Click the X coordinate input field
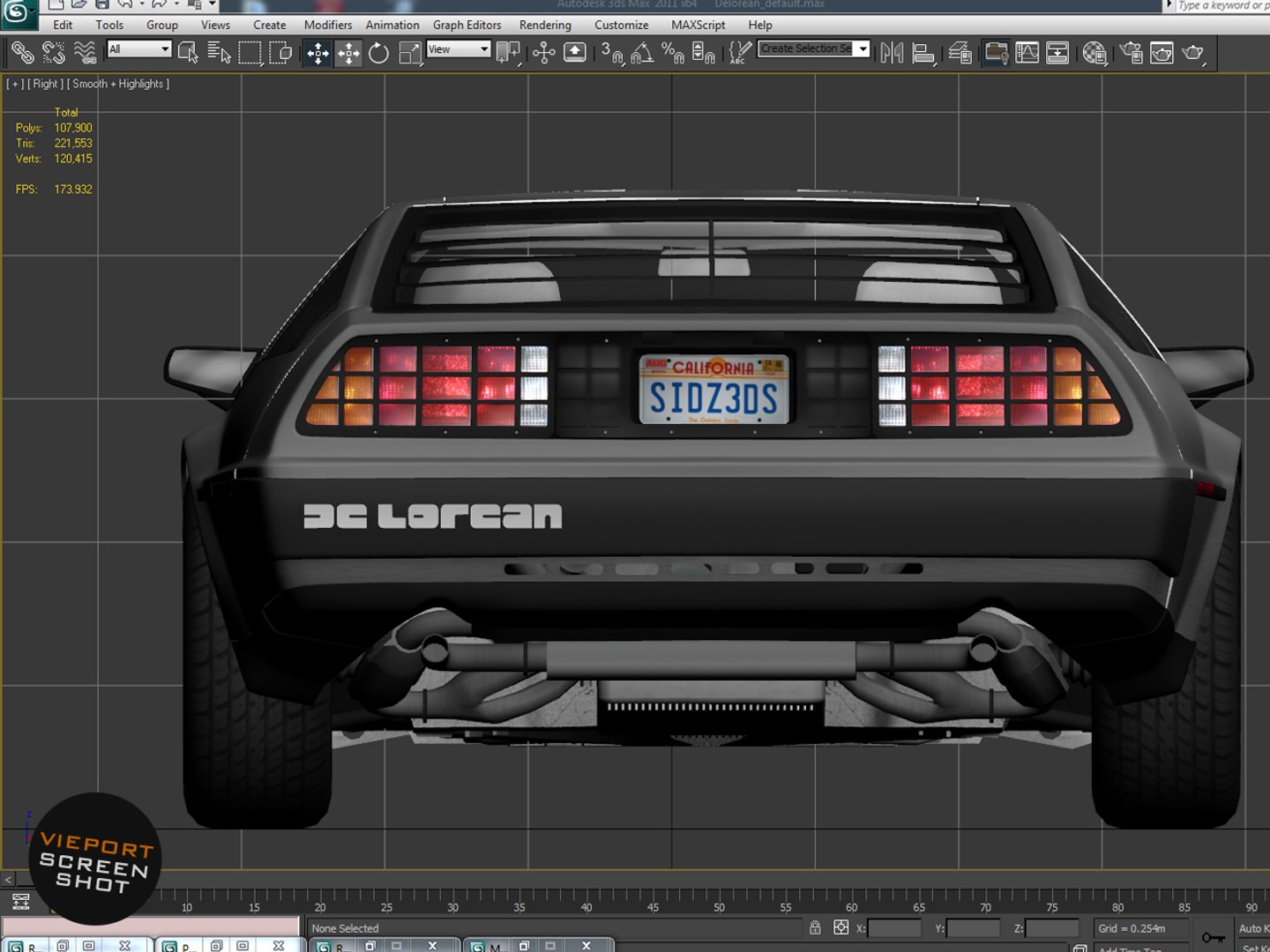1270x952 pixels. coord(894,928)
